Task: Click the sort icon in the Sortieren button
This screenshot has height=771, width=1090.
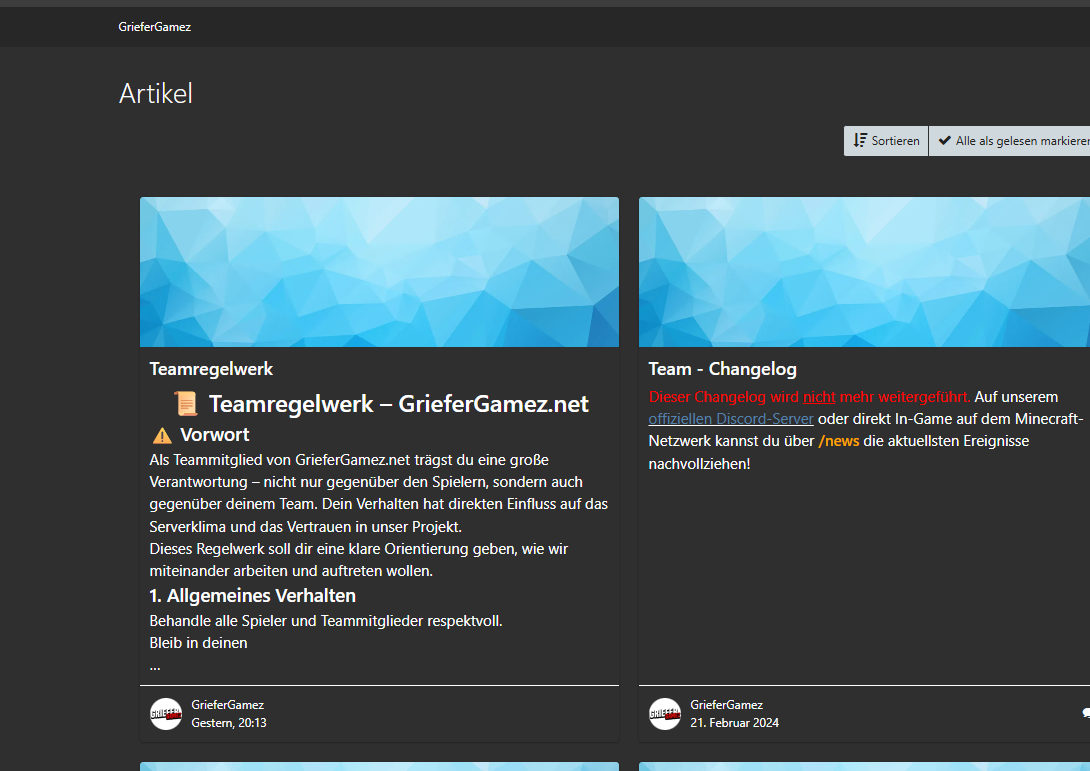Action: tap(860, 141)
